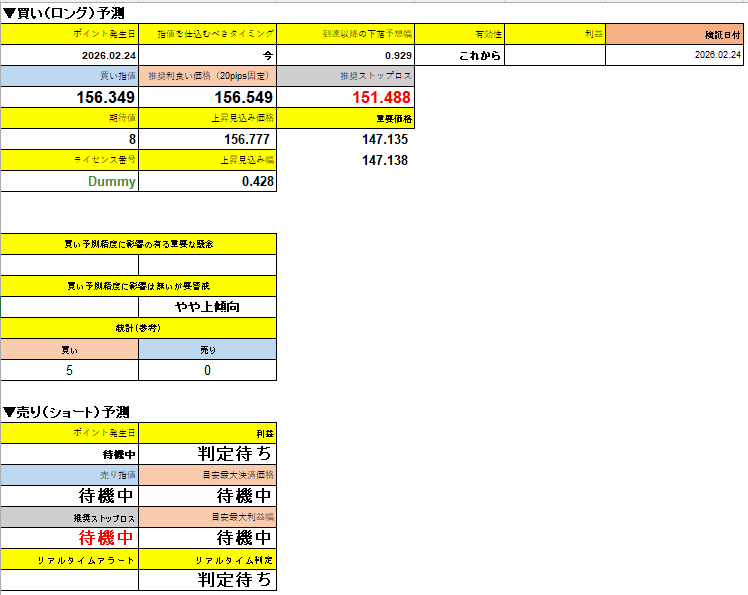748x595 pixels.
Task: Click the 0.929 value cell
Action: [x=345, y=55]
